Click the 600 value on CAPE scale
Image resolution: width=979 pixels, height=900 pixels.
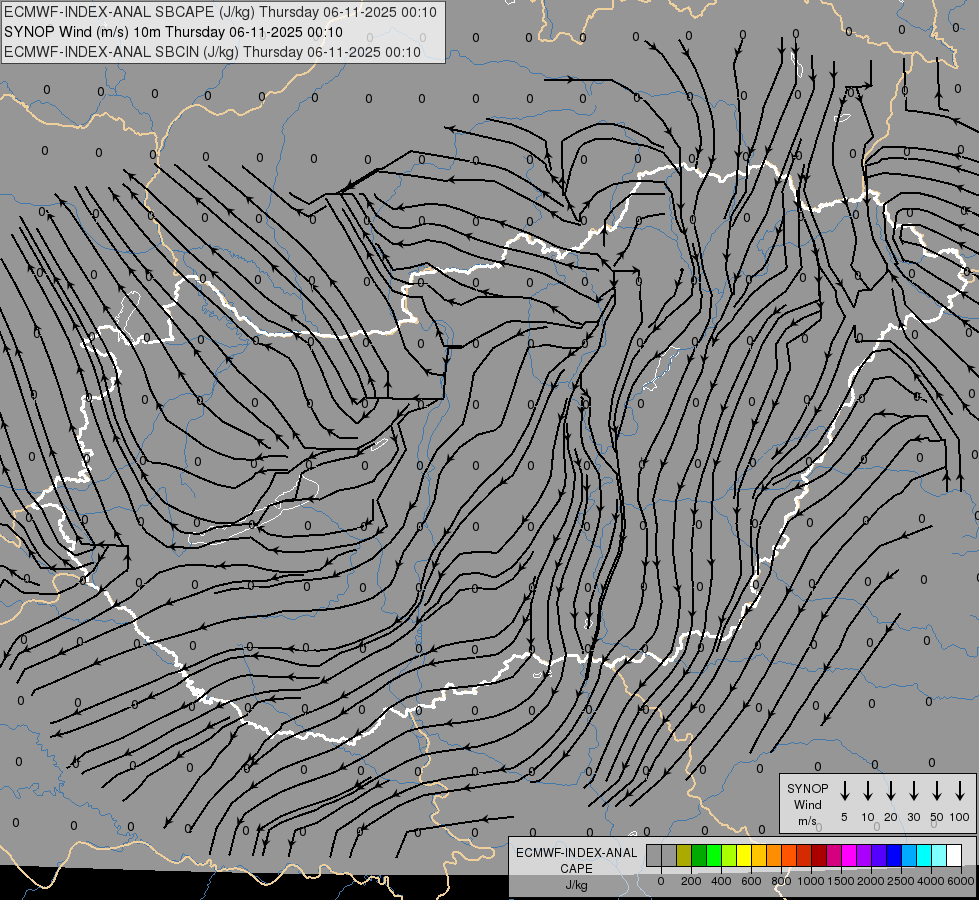click(x=751, y=881)
